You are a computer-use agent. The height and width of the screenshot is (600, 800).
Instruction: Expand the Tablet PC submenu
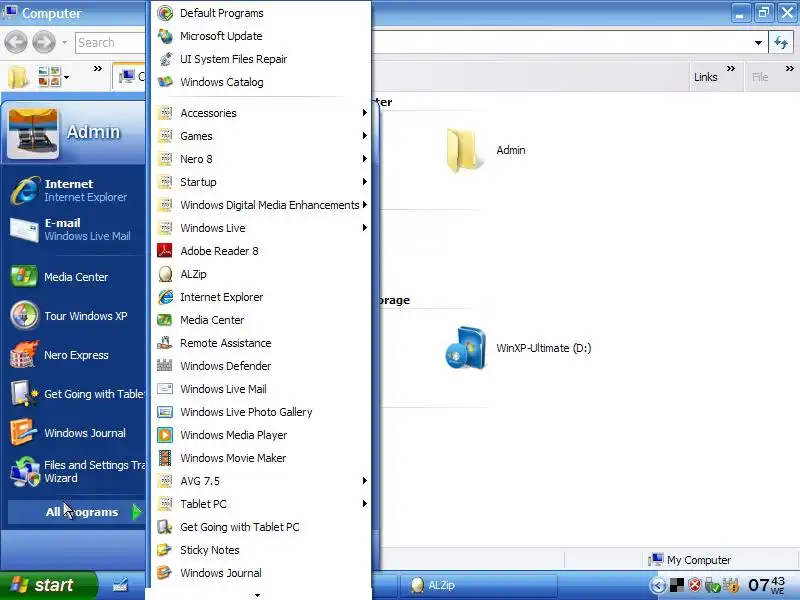[x=261, y=504]
